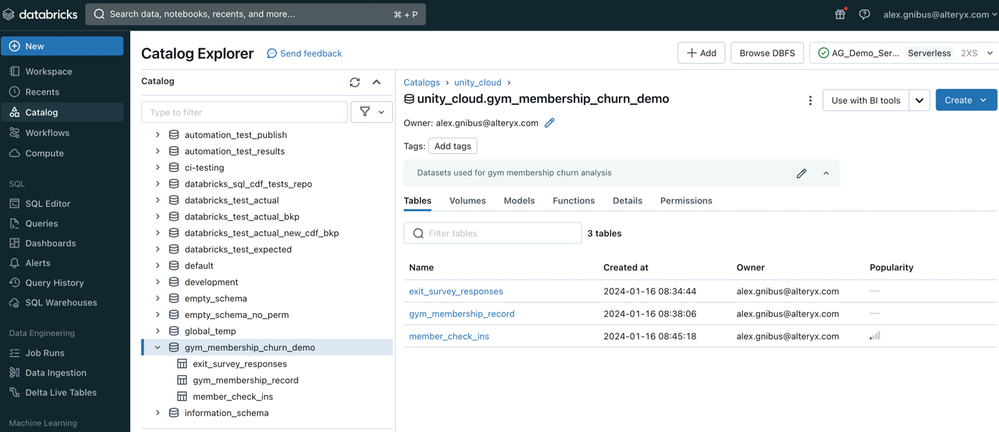The height and width of the screenshot is (432, 999).
Task: Switch to the Models tab
Action: (519, 201)
